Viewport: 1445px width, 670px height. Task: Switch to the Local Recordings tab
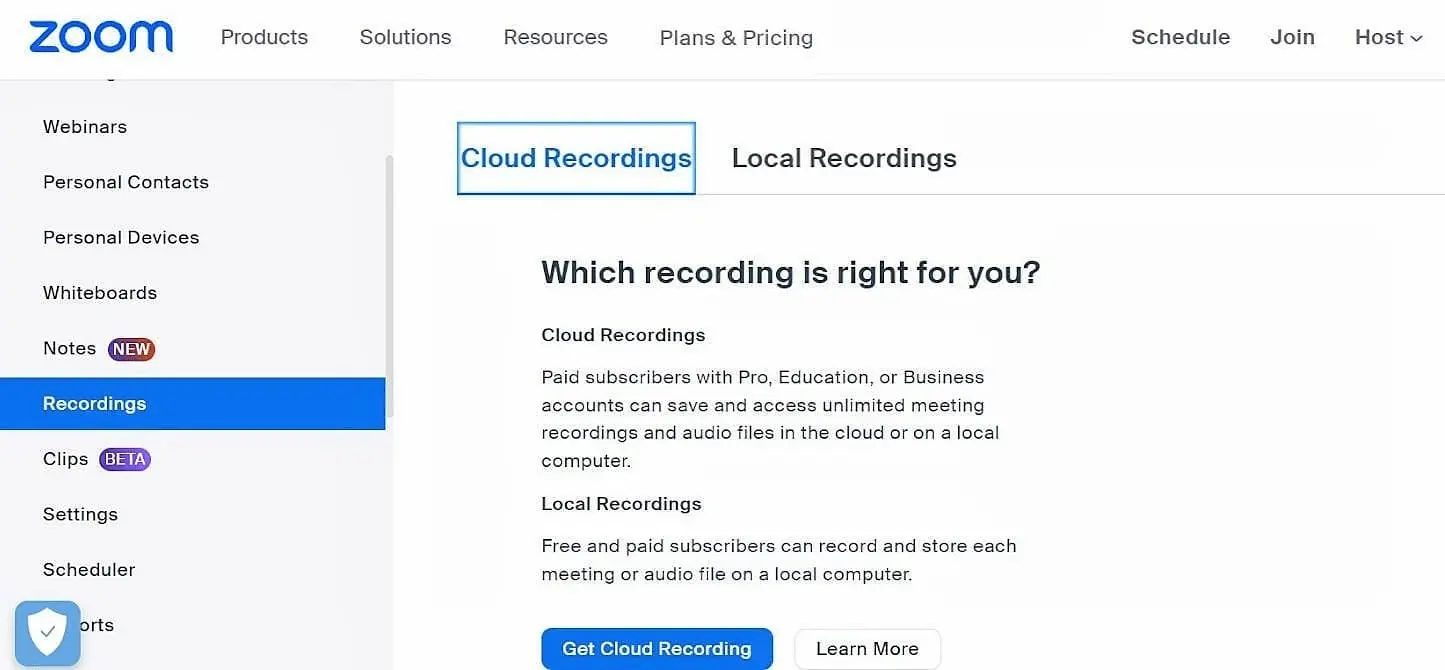(844, 158)
